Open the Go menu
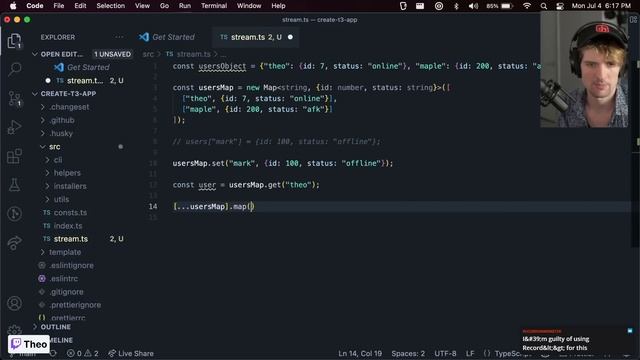This screenshot has width=640, height=360. point(164,6)
